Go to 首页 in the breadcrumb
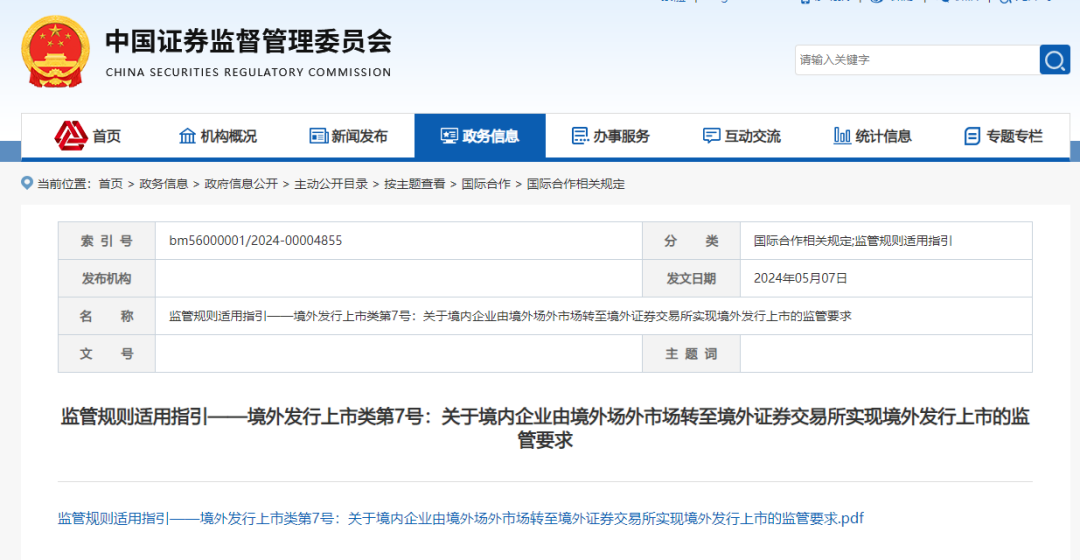Viewport: 1080px width, 560px height. 110,184
